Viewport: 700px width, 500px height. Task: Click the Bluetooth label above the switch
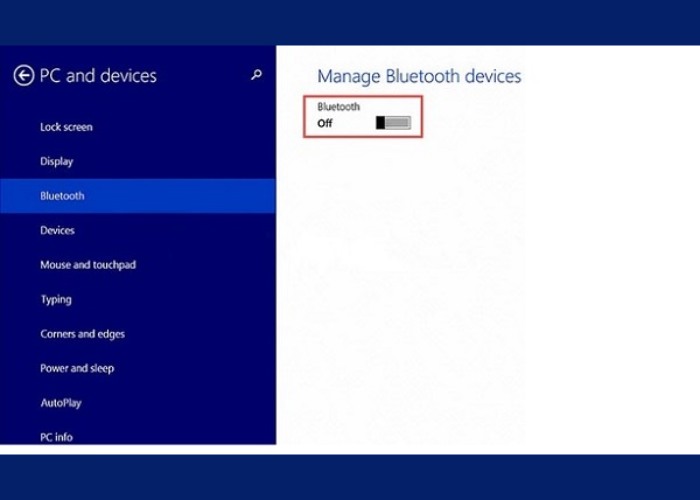tap(338, 106)
